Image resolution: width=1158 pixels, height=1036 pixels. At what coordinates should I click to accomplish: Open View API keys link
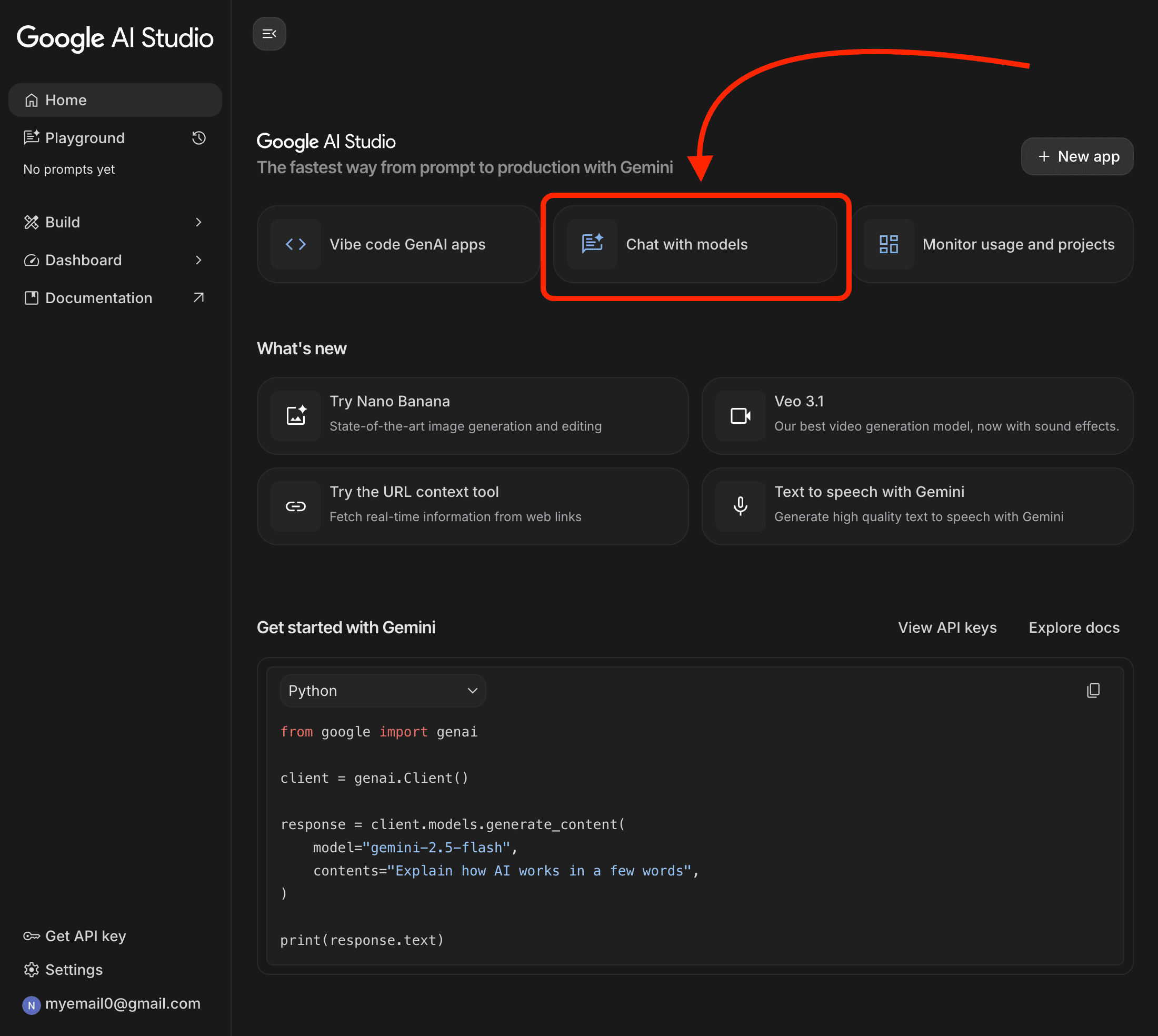pos(947,627)
